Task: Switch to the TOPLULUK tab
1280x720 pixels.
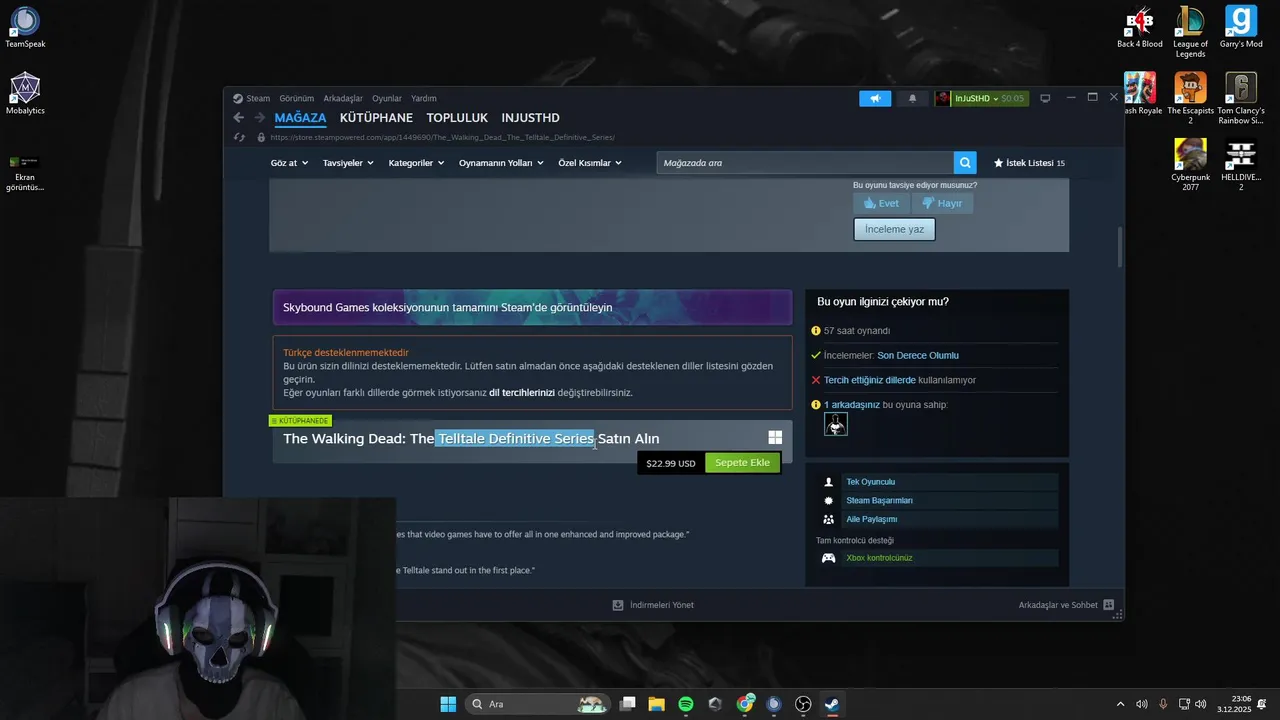Action: coord(457,118)
